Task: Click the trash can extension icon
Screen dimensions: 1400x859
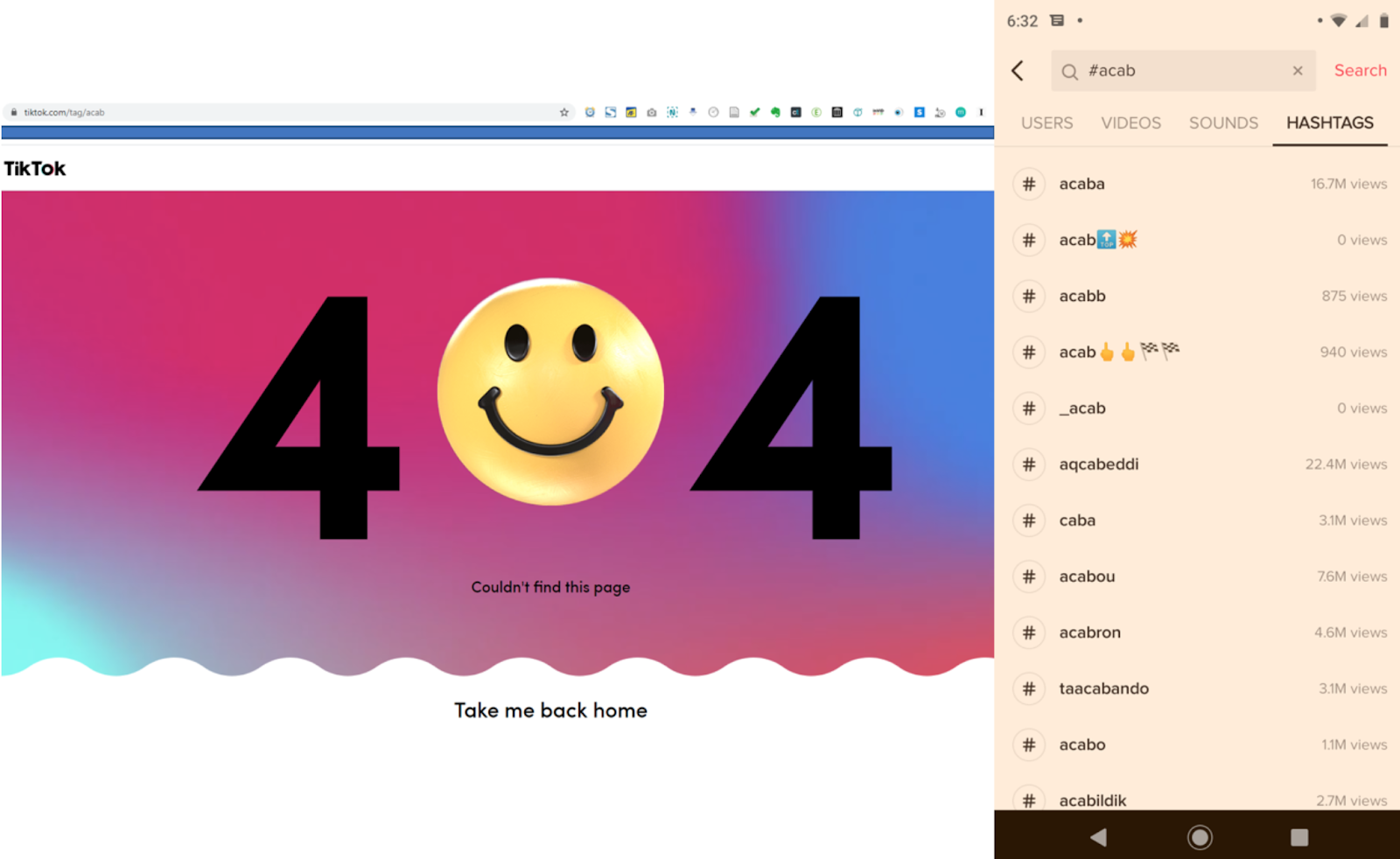Action: tap(836, 112)
